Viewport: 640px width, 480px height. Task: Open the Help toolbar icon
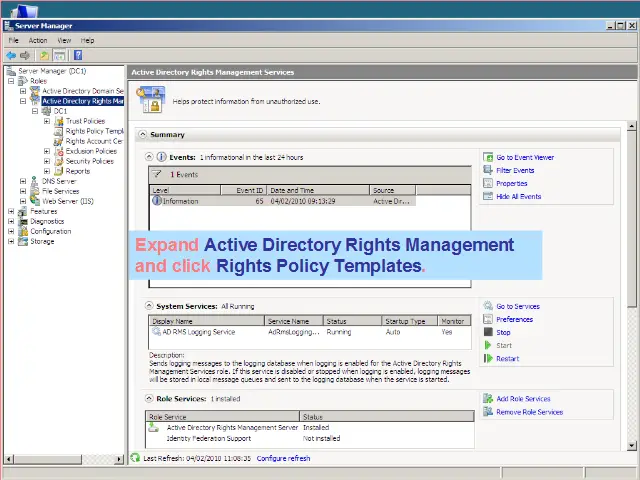point(78,55)
